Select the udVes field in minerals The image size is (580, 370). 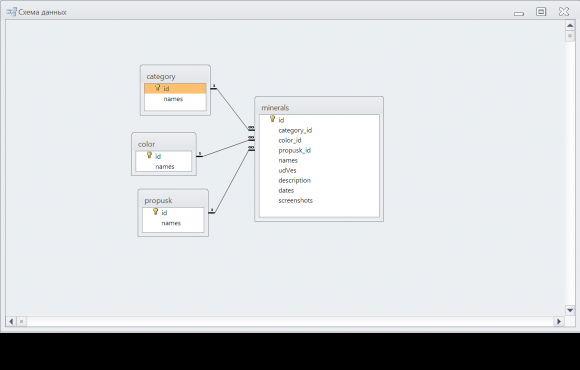pyautogui.click(x=319, y=170)
